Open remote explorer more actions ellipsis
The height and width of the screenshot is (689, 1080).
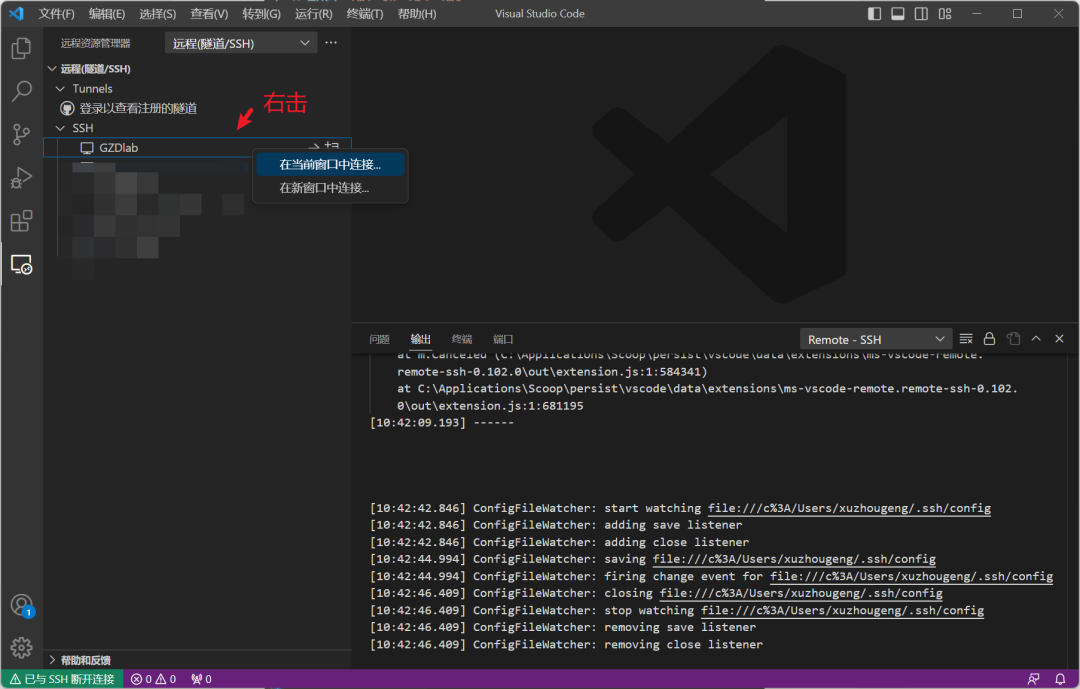pos(331,43)
